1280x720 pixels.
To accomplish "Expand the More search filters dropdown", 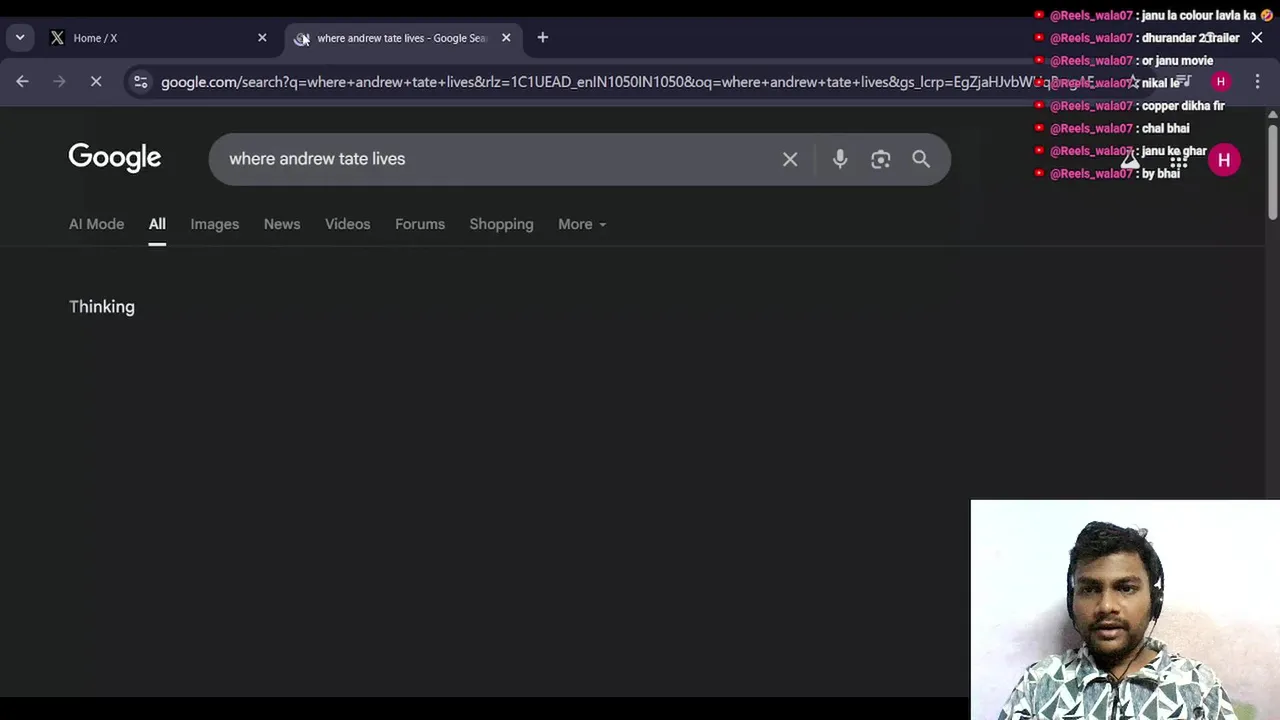I will (x=582, y=224).
